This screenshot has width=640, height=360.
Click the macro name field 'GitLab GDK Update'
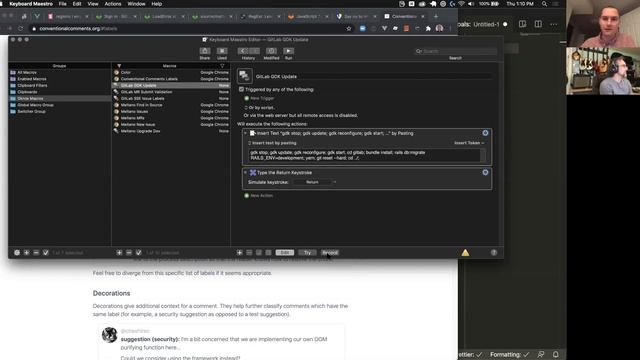pyautogui.click(x=373, y=76)
